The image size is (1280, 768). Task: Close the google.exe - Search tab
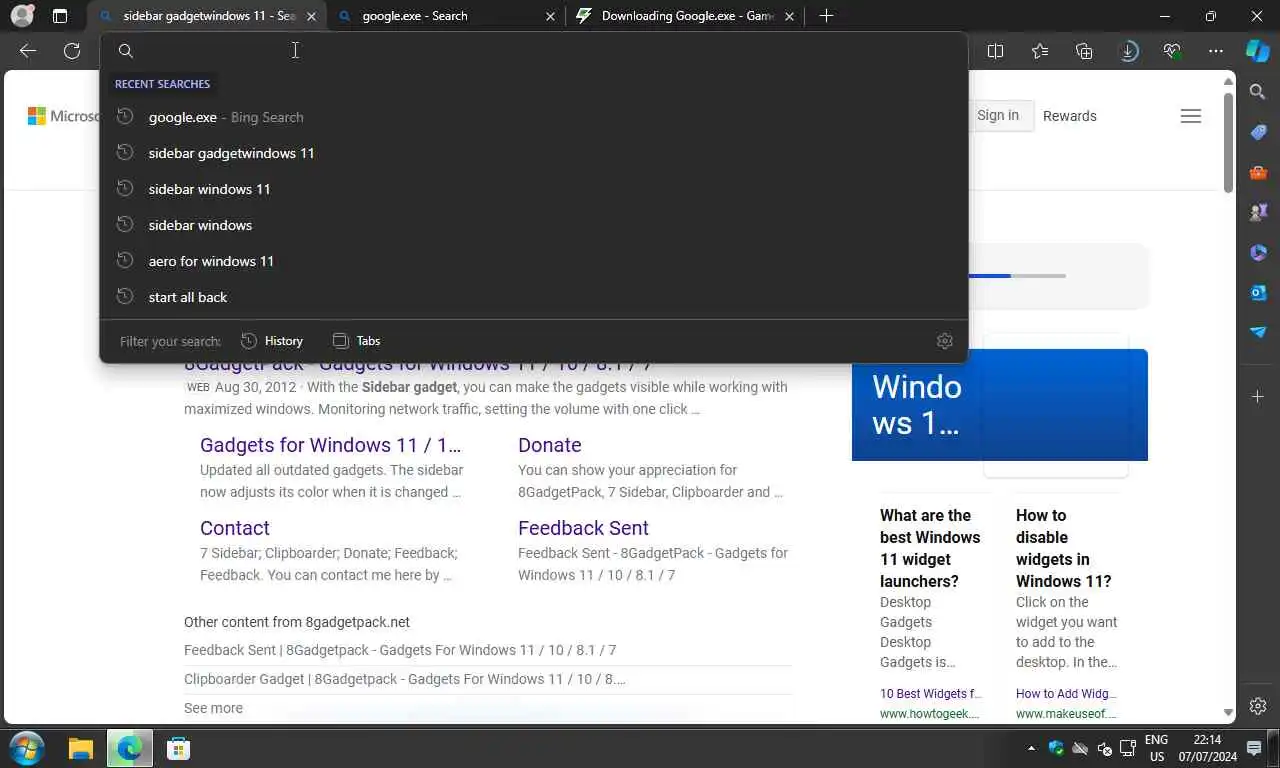coord(551,16)
